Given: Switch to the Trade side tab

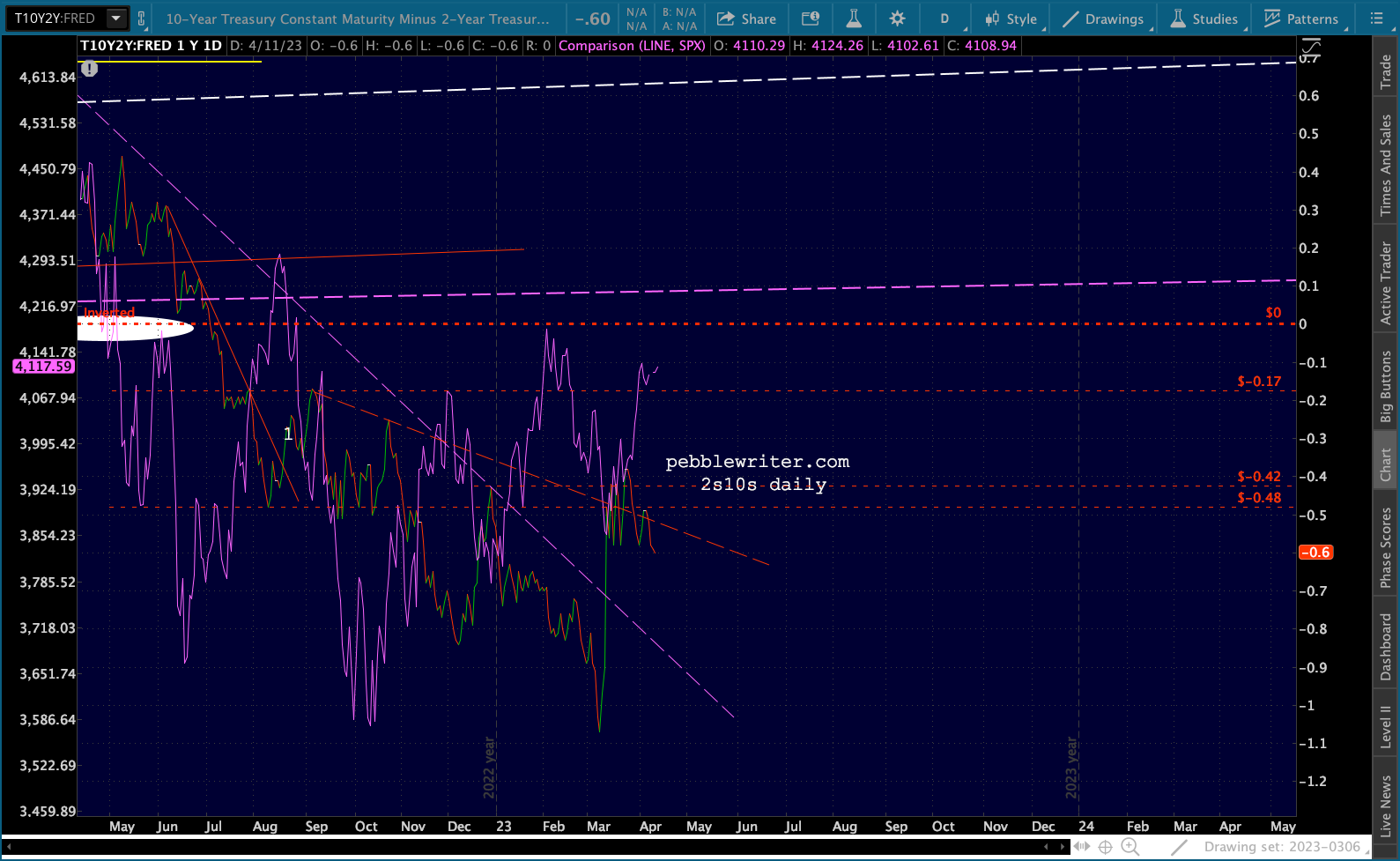Looking at the screenshot, I should [1386, 72].
